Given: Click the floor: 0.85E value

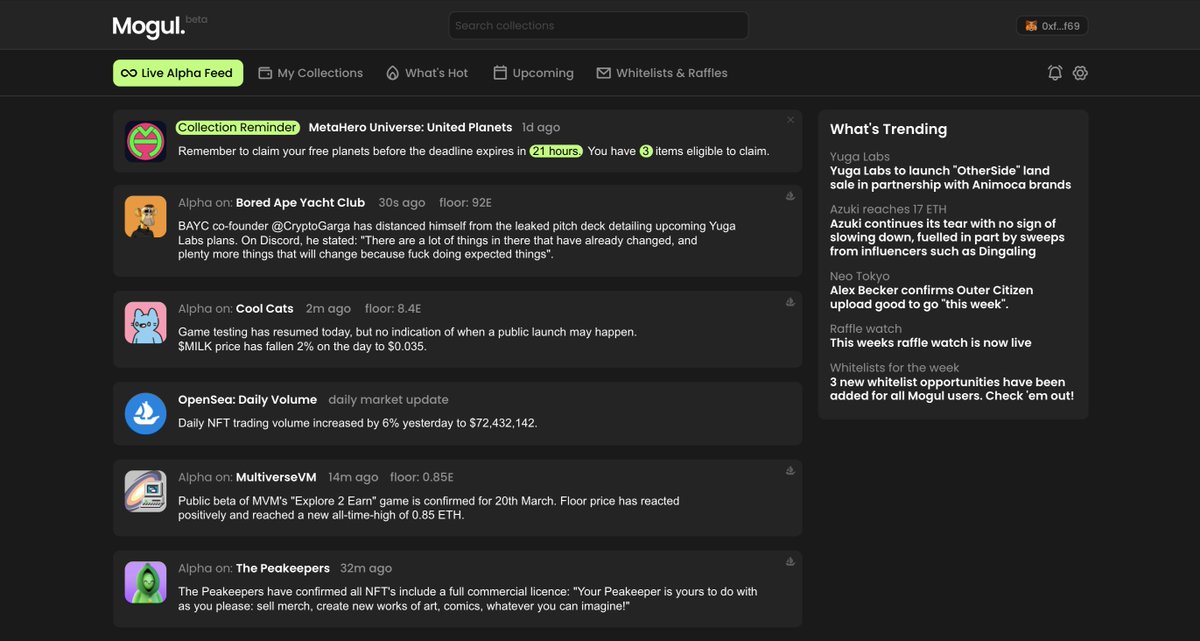Looking at the screenshot, I should pos(422,477).
